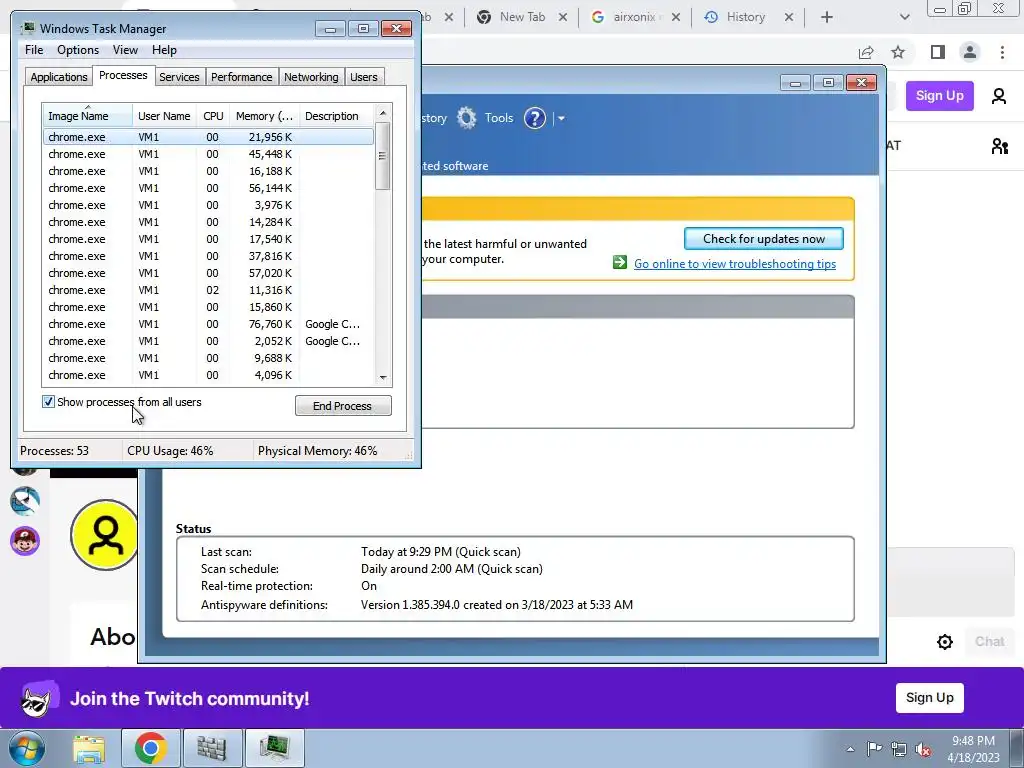Click the muted volume tray icon

[x=923, y=749]
